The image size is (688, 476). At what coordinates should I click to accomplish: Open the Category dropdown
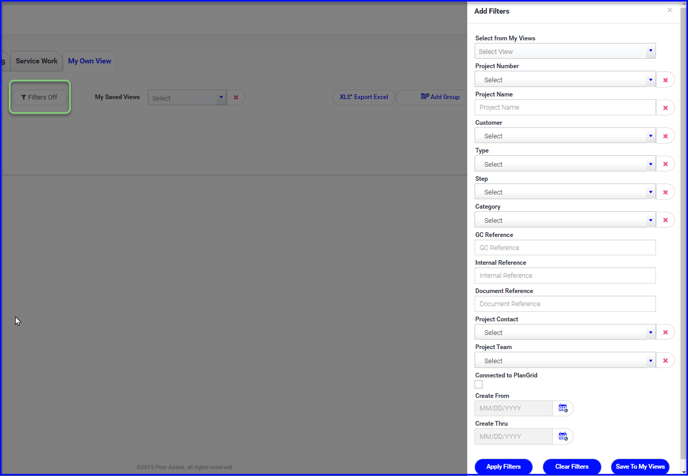tap(565, 220)
